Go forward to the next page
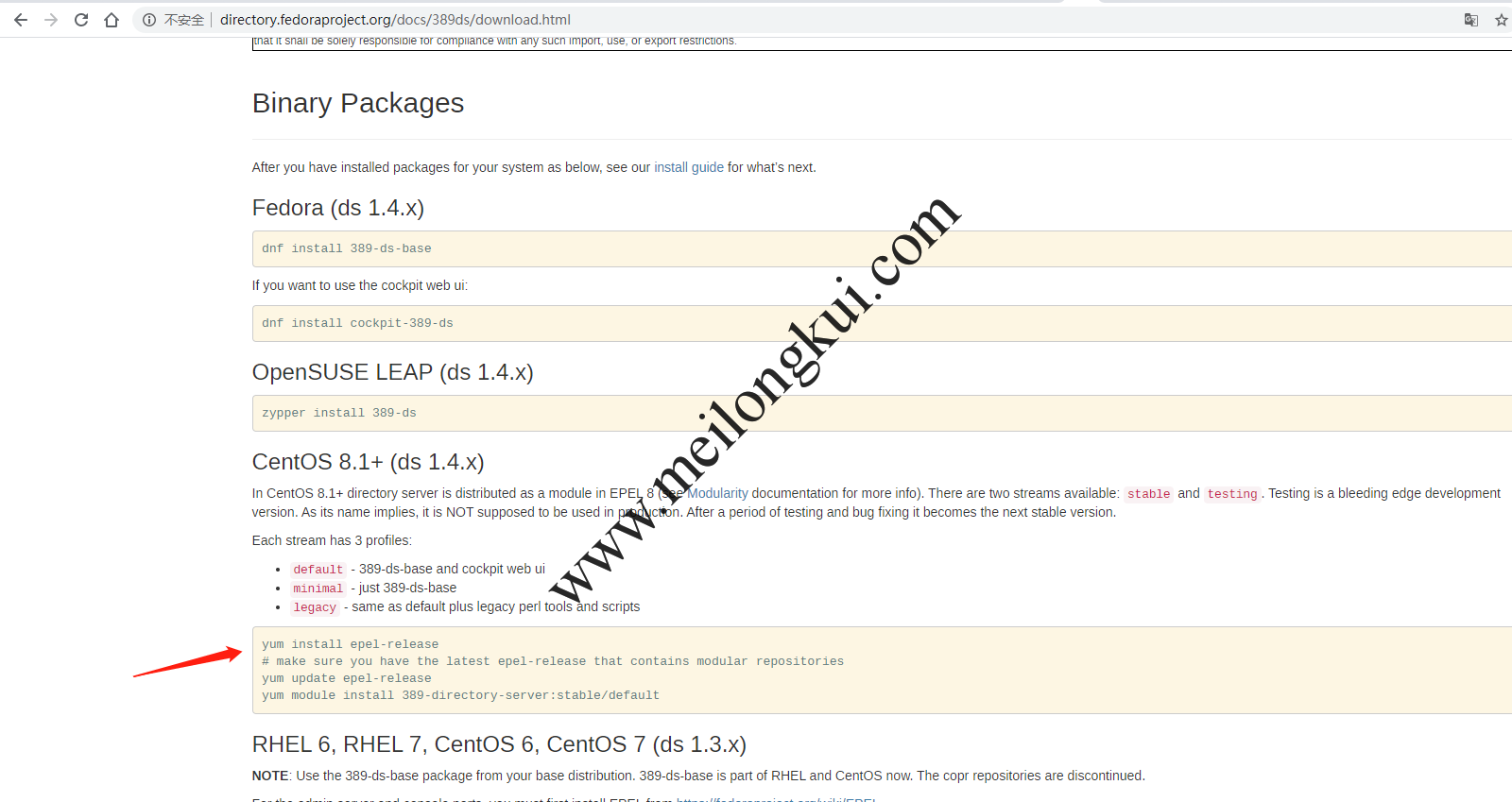The height and width of the screenshot is (802, 1512). tap(51, 20)
